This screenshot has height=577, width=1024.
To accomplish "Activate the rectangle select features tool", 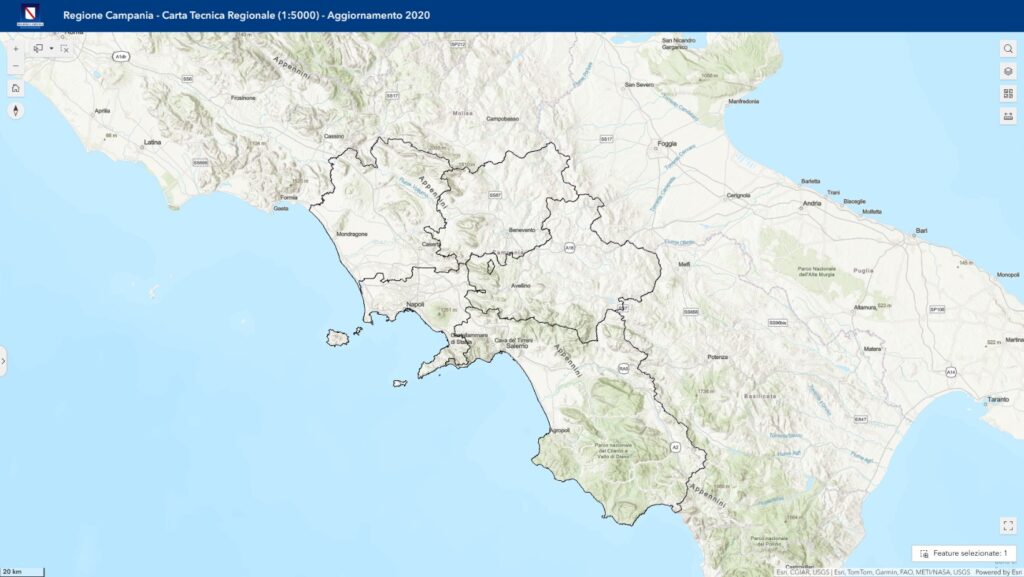I will click(x=39, y=48).
